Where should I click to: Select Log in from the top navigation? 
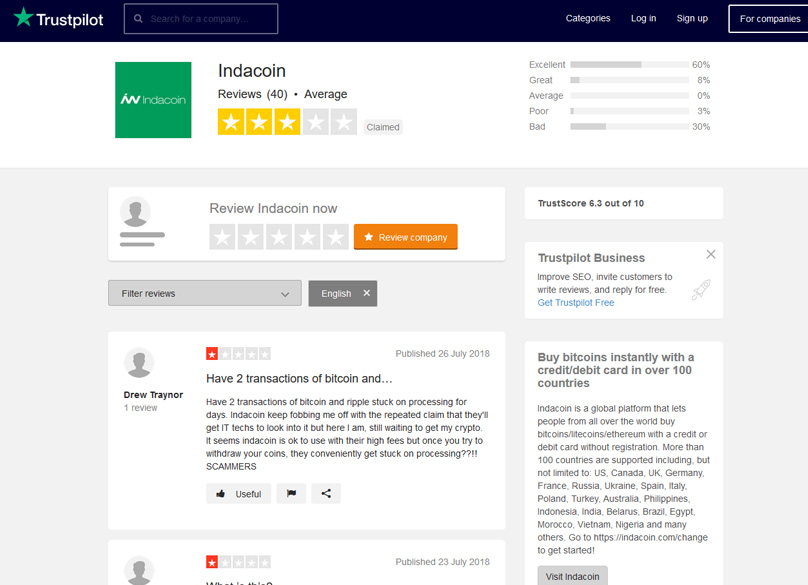pyautogui.click(x=643, y=18)
